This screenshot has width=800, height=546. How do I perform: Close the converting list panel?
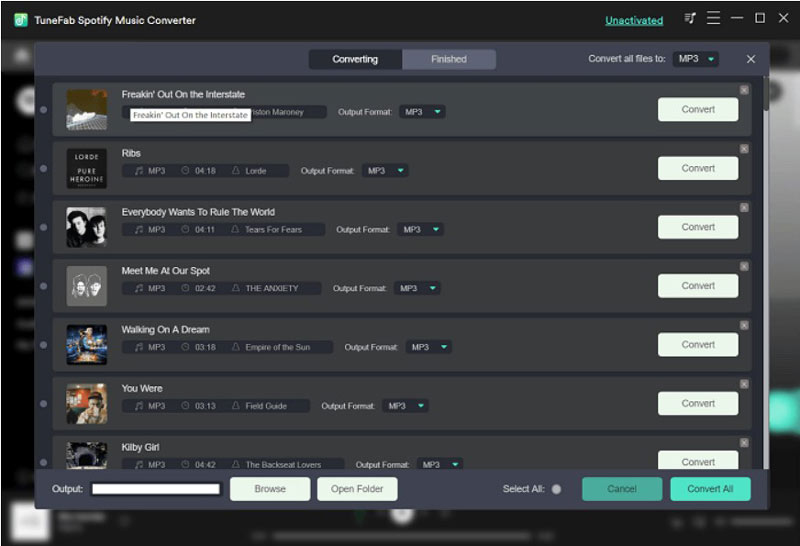[x=751, y=59]
